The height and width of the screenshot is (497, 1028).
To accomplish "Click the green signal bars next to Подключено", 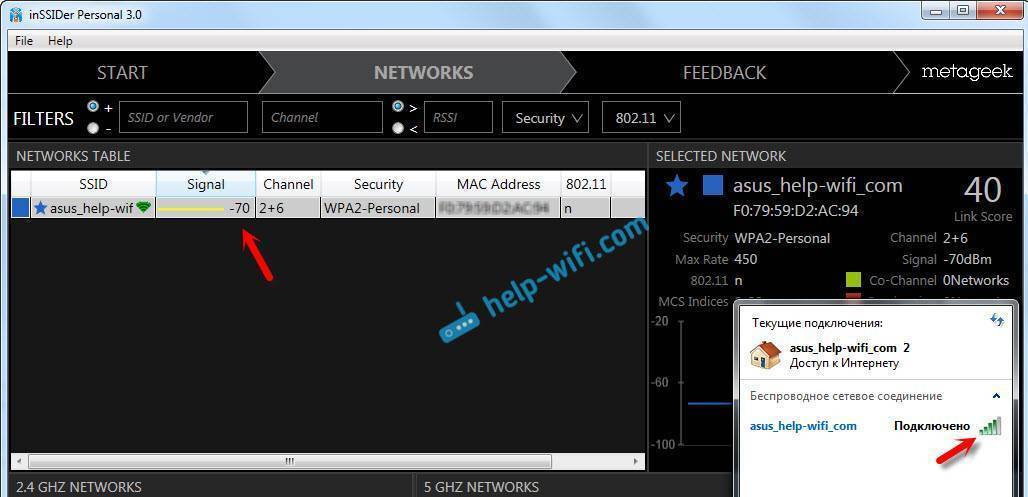I will 990,426.
